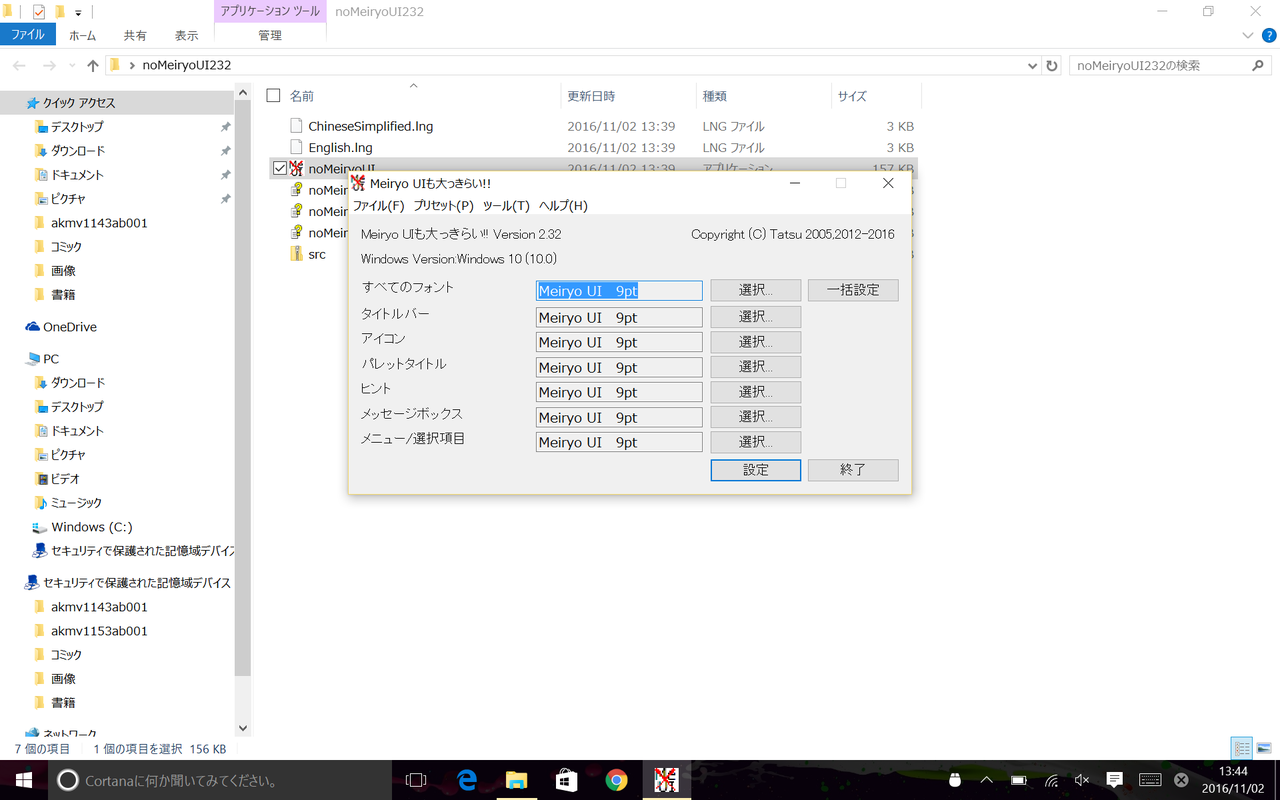Select the ChineseSimplified.lng file
The width and height of the screenshot is (1280, 800).
pos(371,126)
